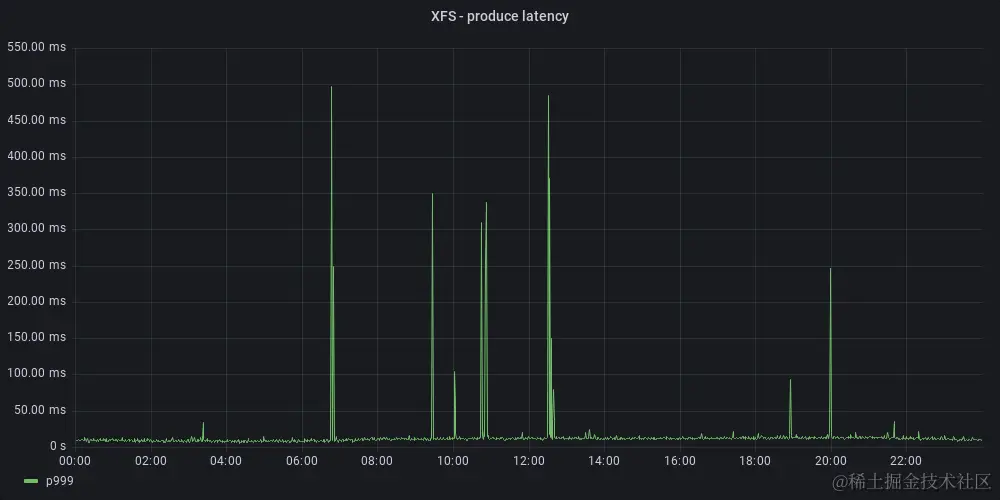Click the 22:00 time axis label

pos(906,460)
